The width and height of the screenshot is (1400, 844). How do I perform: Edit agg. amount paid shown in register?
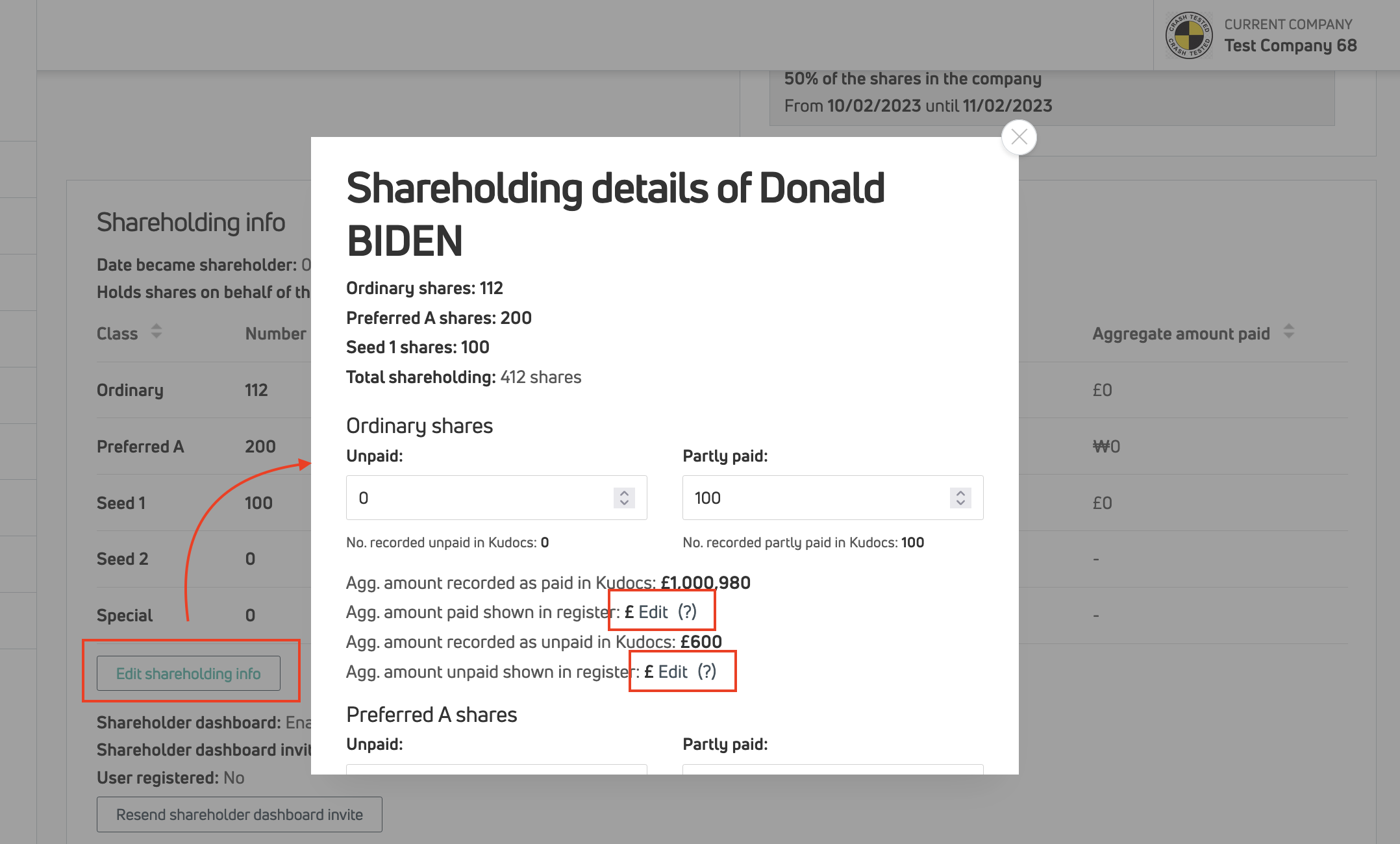tap(653, 612)
